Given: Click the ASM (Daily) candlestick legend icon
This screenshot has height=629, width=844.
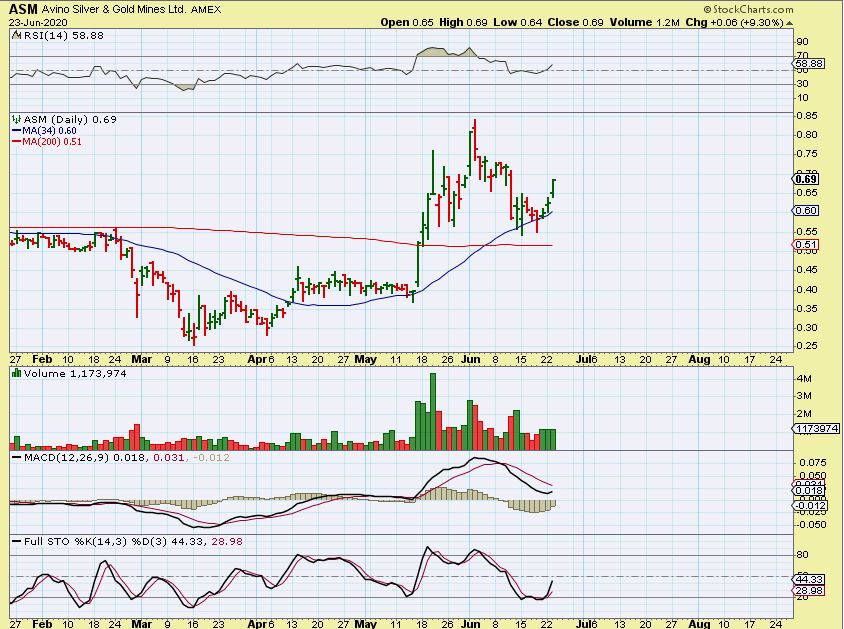Looking at the screenshot, I should click(x=15, y=119).
